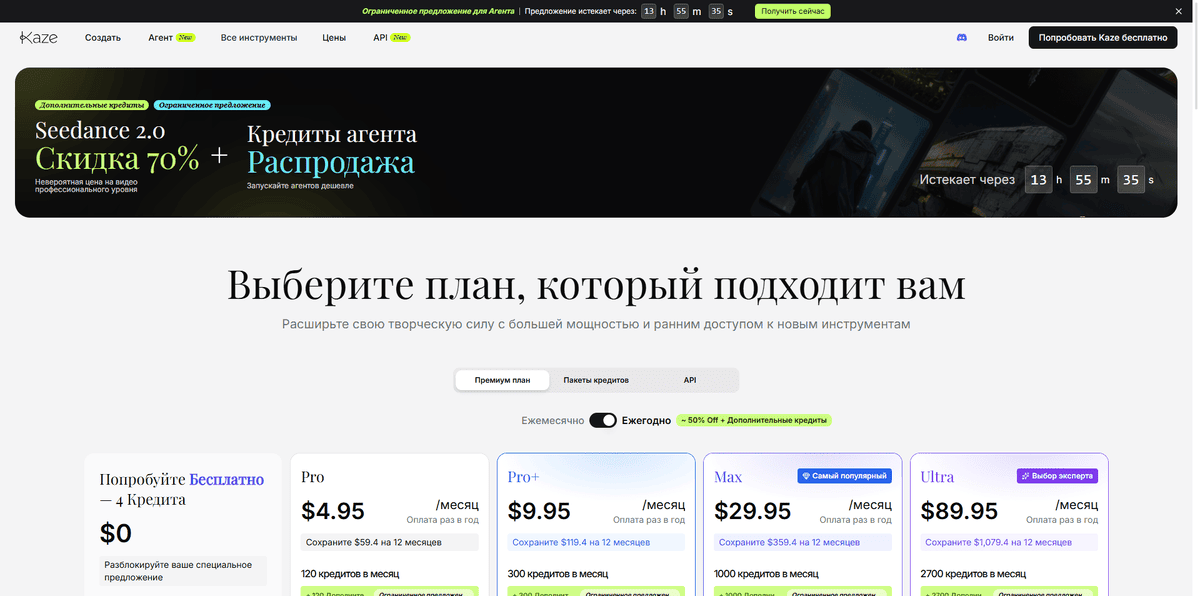This screenshot has height=596, width=1200.
Task: Click the Pro plan title
Action: pyautogui.click(x=312, y=477)
